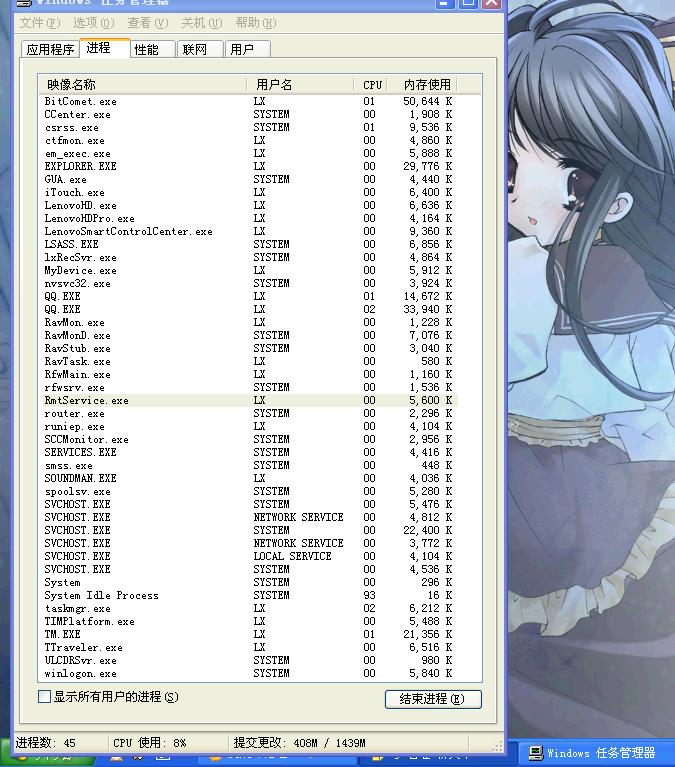Select the SCCMonitor.exe process
675x767 pixels.
(x=248, y=439)
